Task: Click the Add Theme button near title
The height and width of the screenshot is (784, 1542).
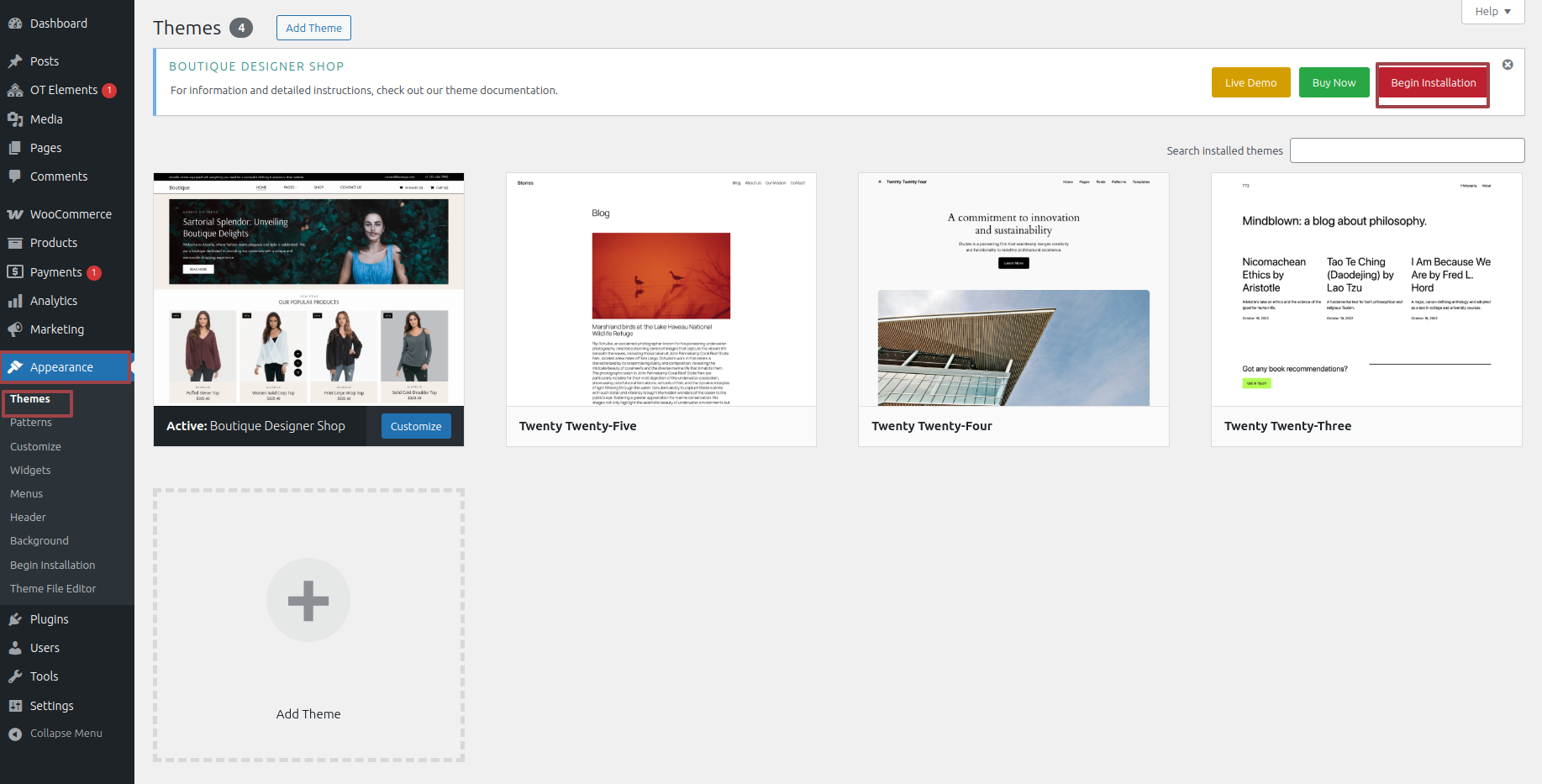Action: click(x=313, y=28)
